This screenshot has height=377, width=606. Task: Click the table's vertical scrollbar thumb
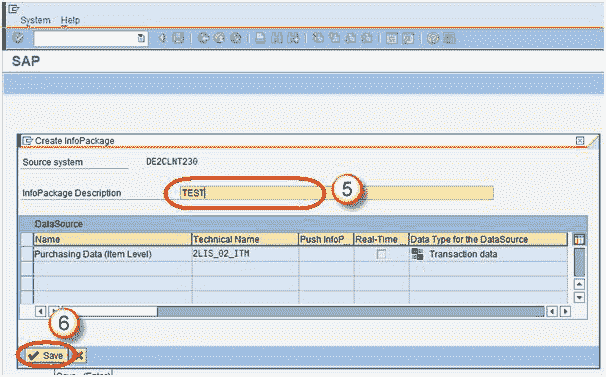tap(579, 262)
